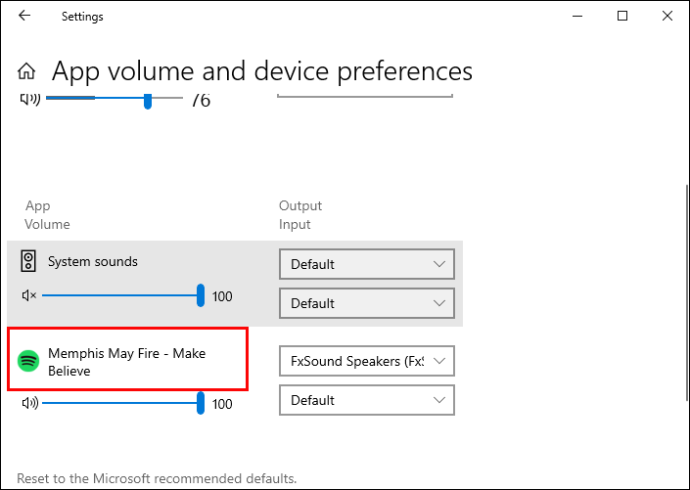Click the vertical scrollbar on the right
The width and height of the screenshot is (690, 490).
pos(687,293)
